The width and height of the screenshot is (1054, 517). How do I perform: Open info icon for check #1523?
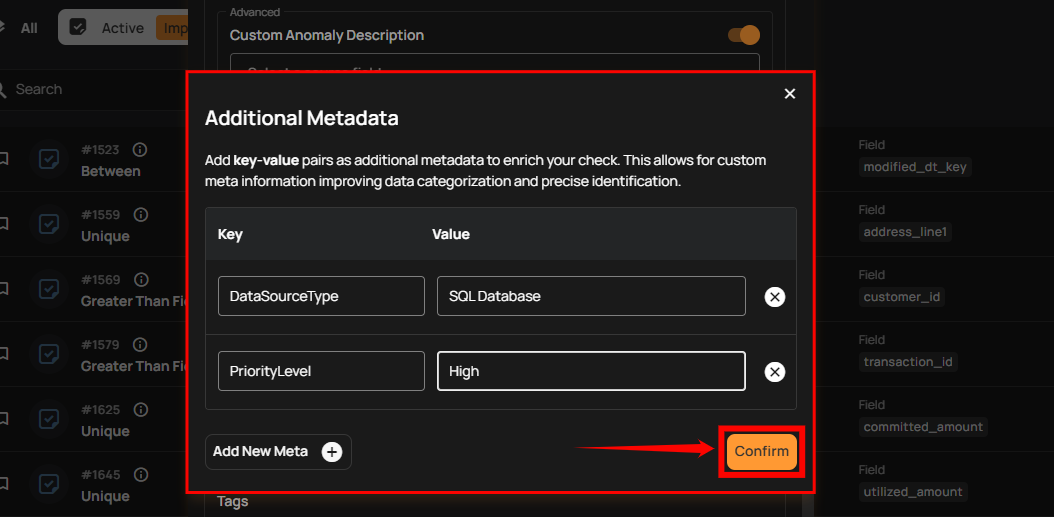pos(140,150)
